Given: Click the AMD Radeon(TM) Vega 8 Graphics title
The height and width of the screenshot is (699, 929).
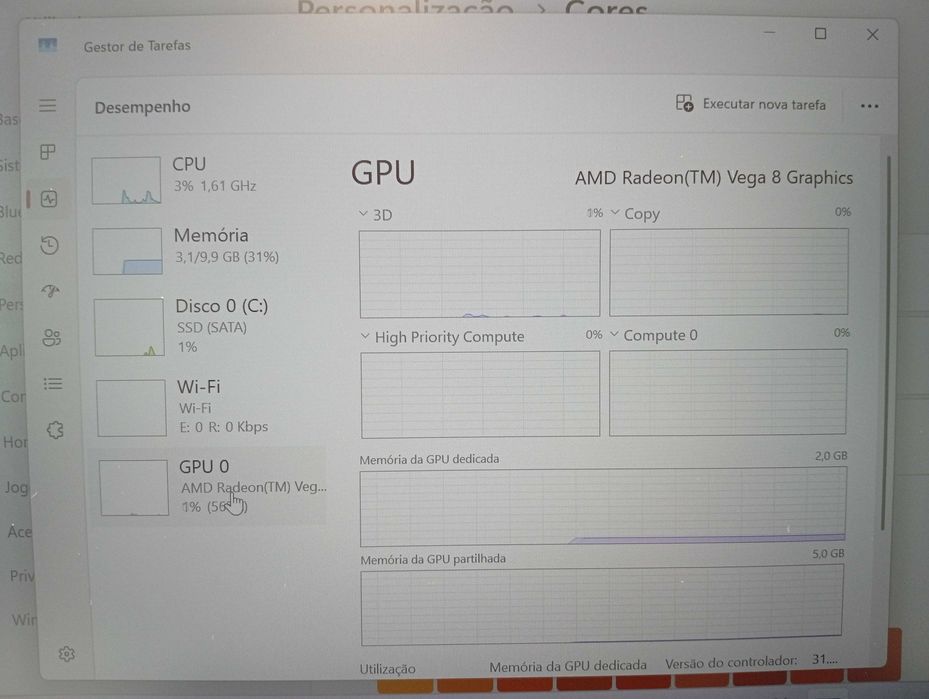Looking at the screenshot, I should point(714,178).
